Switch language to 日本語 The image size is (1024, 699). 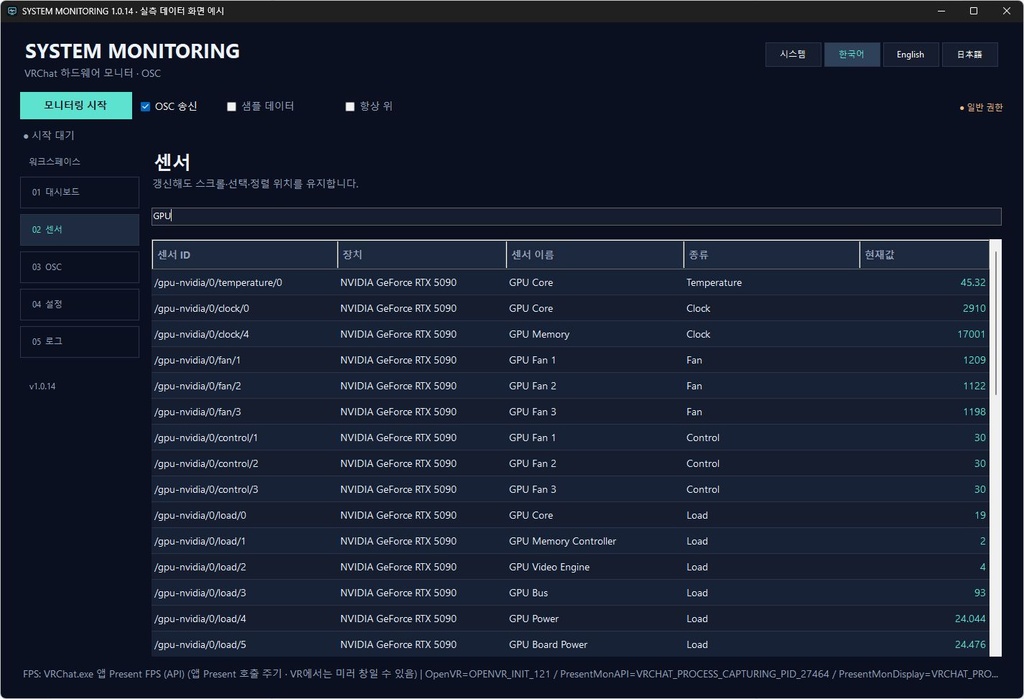[x=970, y=54]
